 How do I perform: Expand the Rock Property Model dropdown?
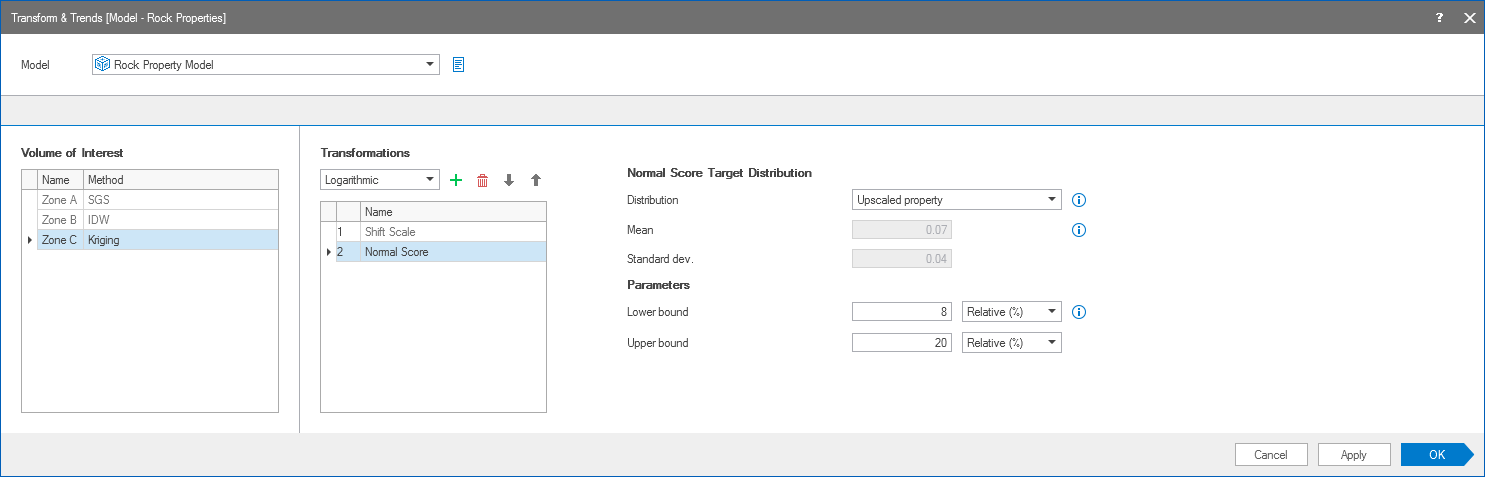430,65
